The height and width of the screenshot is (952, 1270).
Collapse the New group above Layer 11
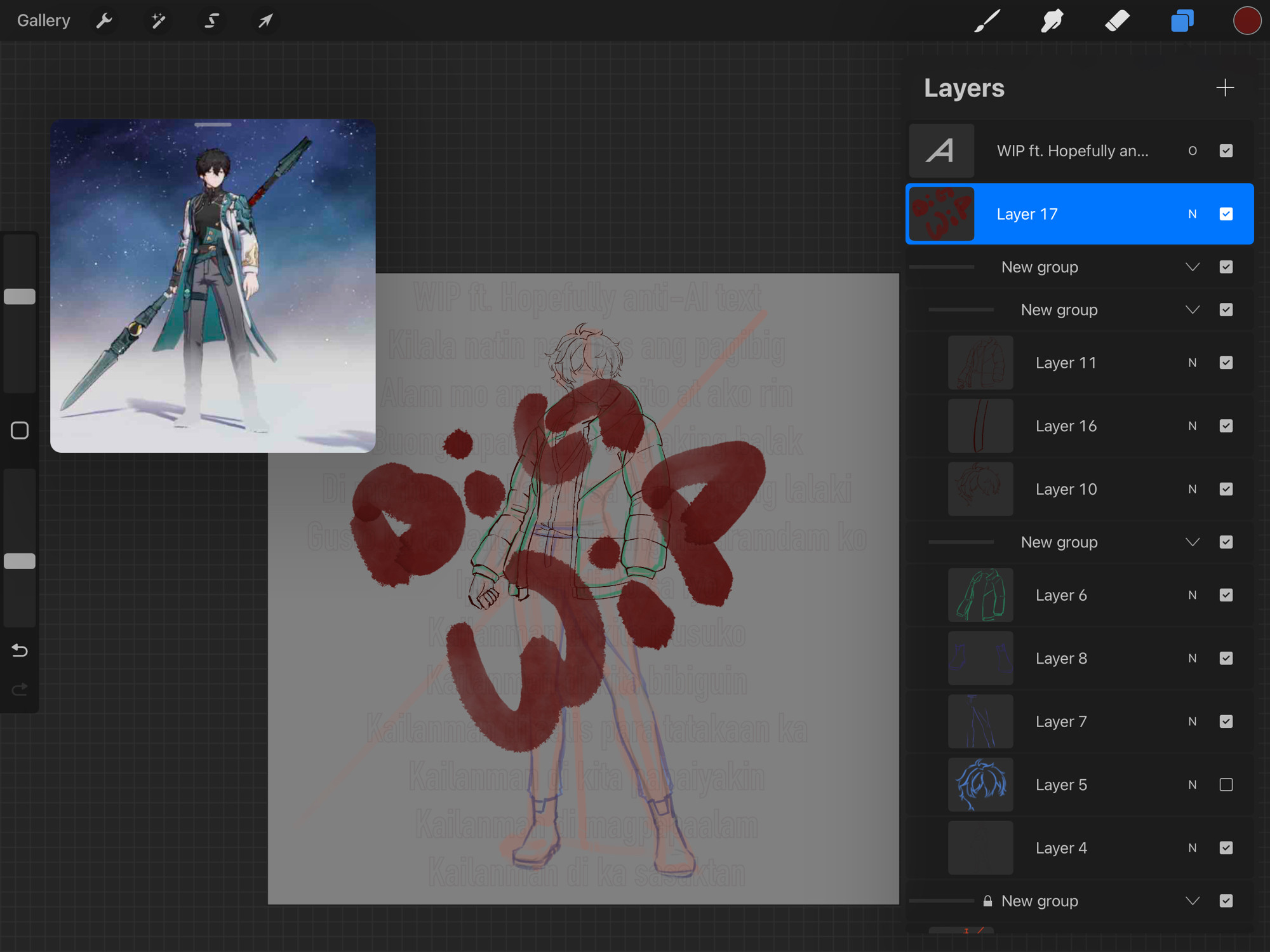point(1193,310)
